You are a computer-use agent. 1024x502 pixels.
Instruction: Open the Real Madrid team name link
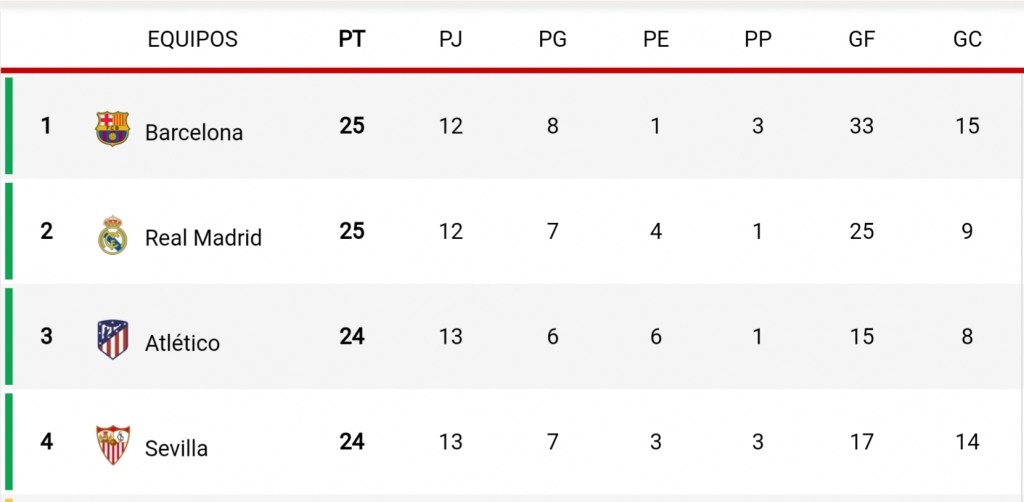coord(203,238)
